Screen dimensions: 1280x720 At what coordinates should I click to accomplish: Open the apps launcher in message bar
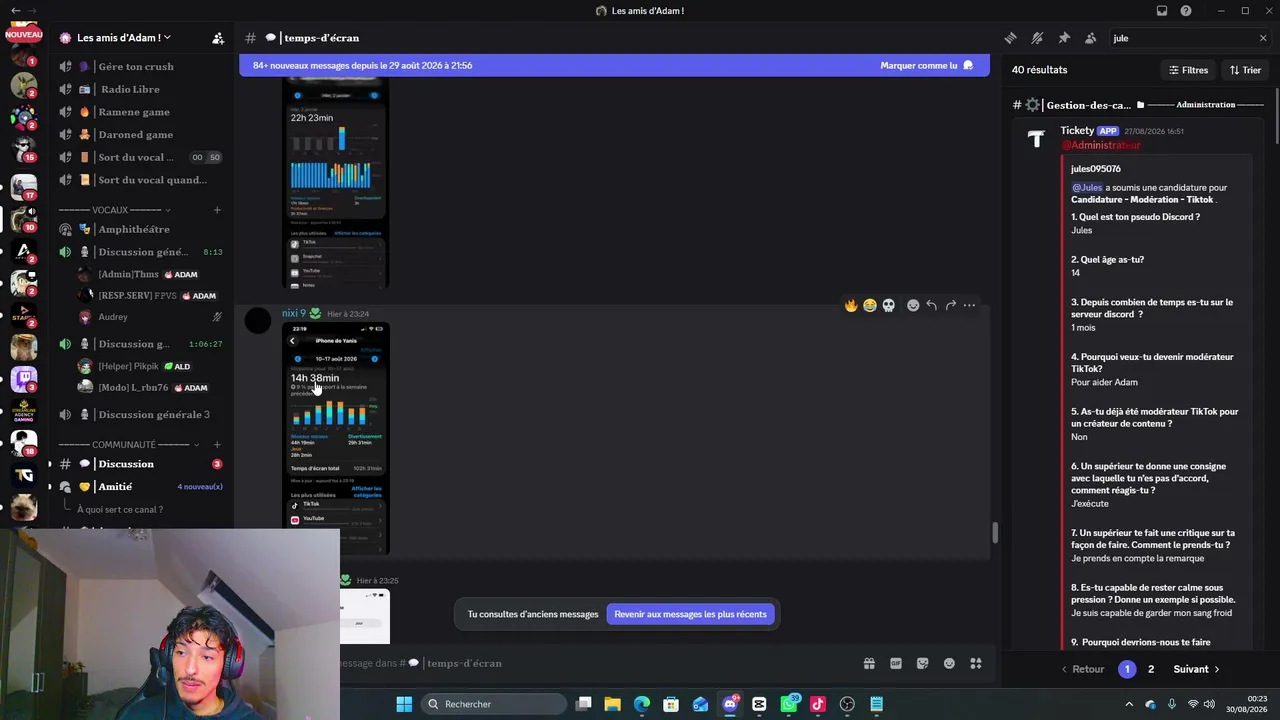tap(976, 663)
